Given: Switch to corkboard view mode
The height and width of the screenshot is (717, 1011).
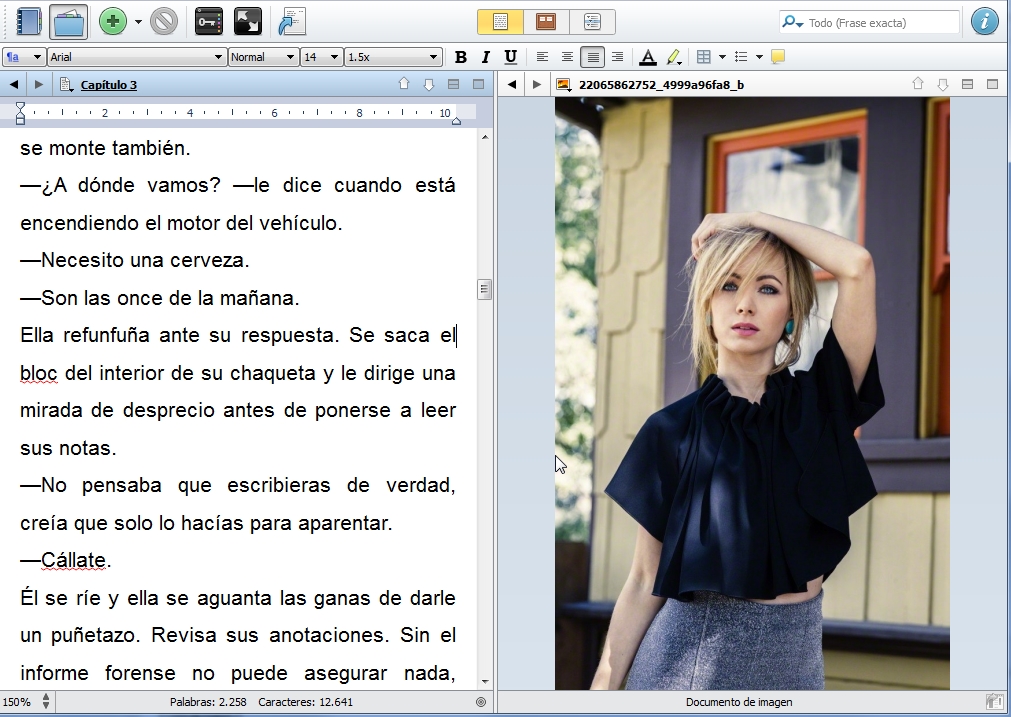Looking at the screenshot, I should (545, 21).
